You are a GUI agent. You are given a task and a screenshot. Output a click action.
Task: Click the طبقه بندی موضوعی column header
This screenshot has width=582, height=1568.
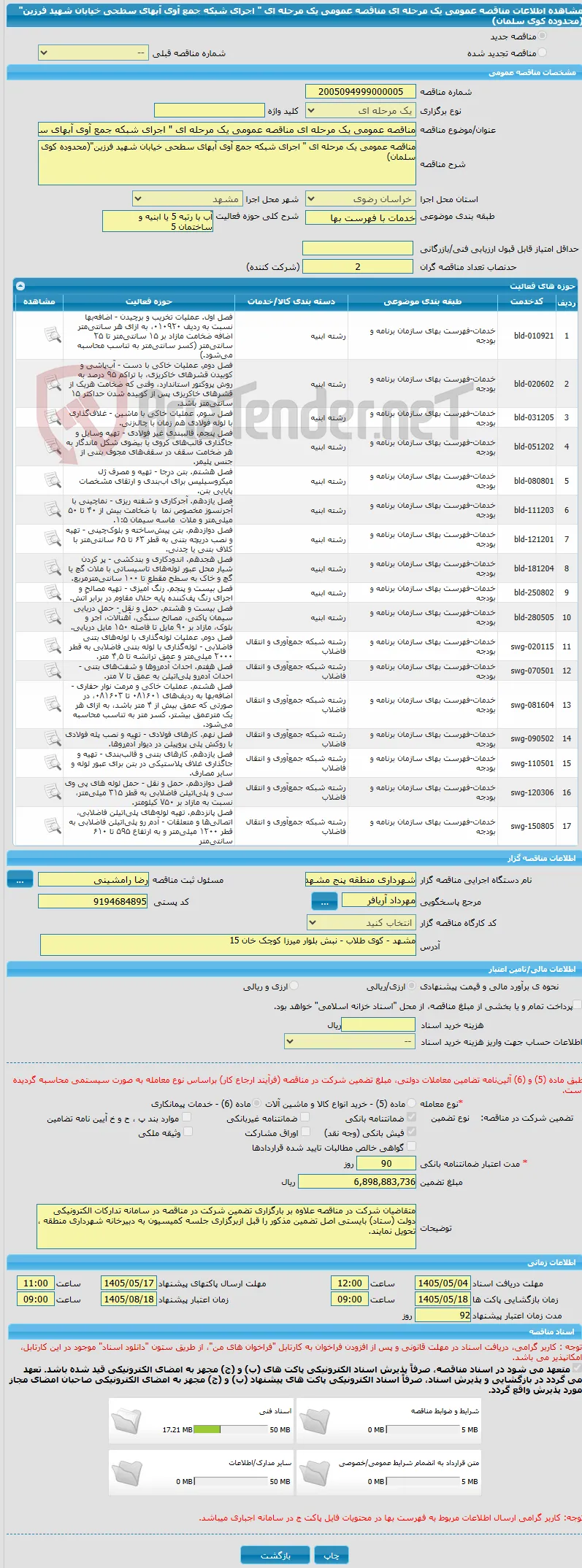tap(422, 301)
